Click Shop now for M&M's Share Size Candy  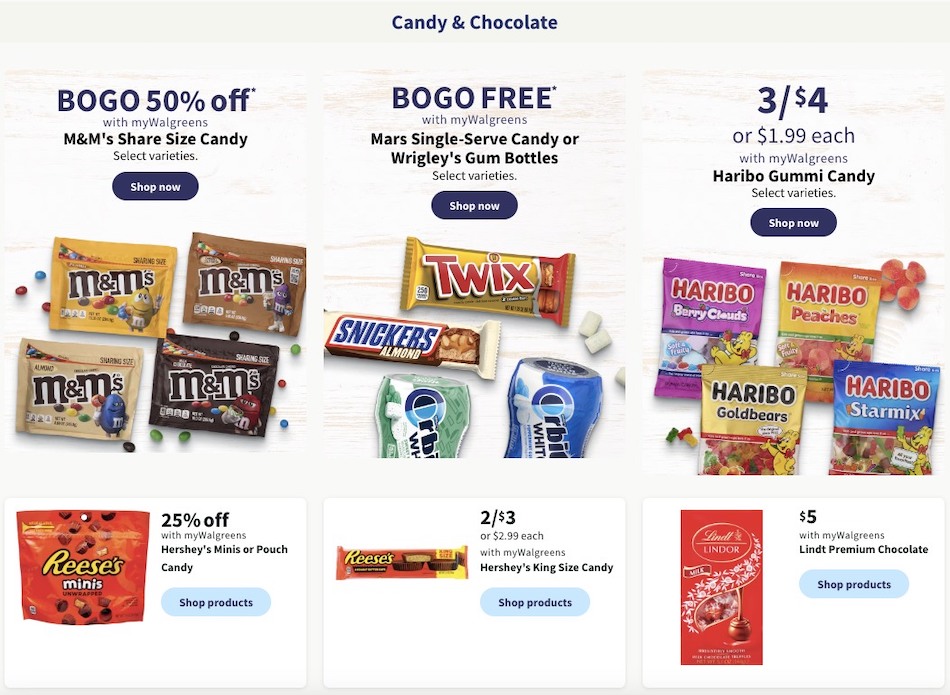coord(155,186)
